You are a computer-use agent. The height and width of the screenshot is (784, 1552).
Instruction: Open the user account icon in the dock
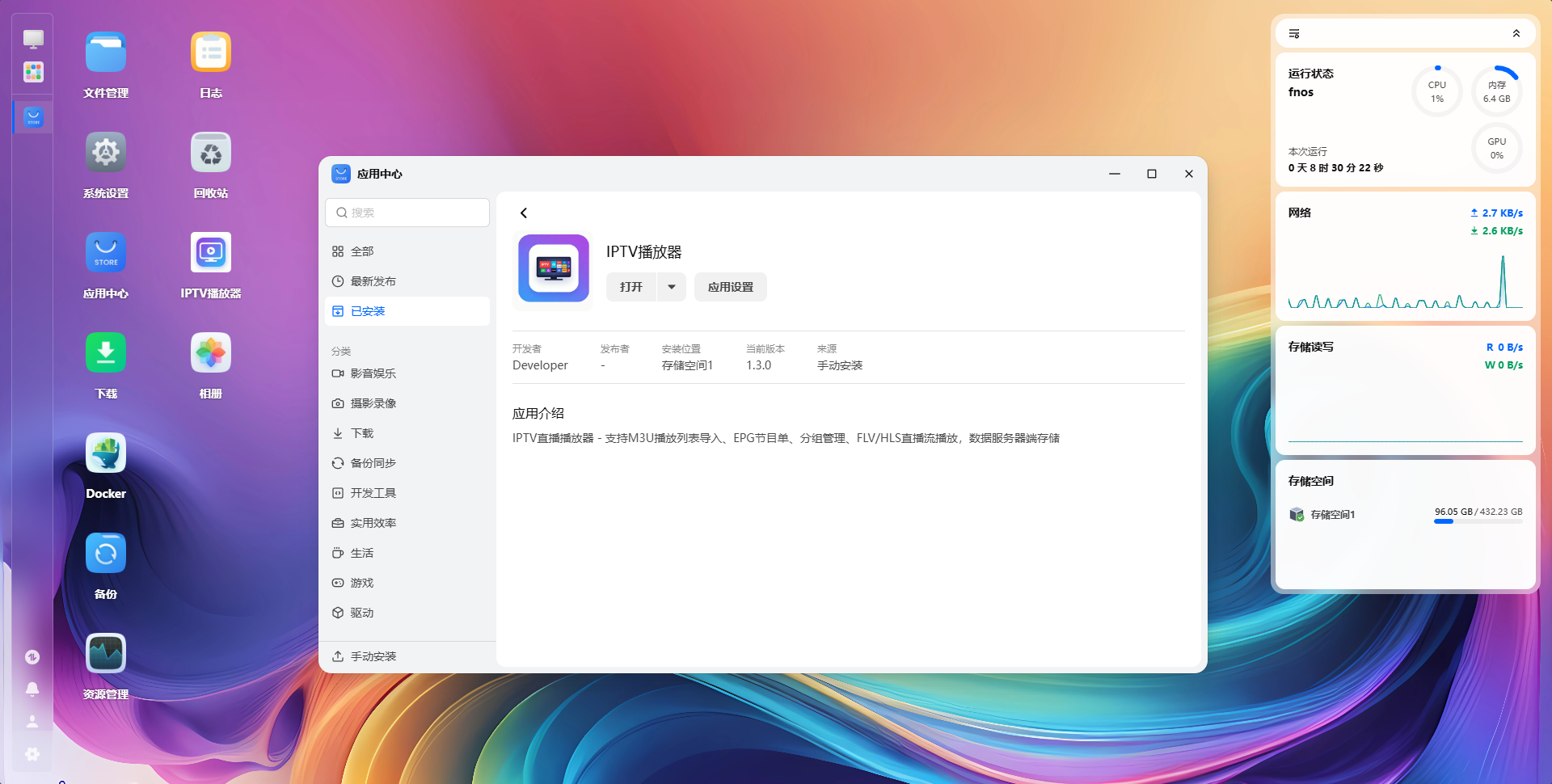point(32,722)
